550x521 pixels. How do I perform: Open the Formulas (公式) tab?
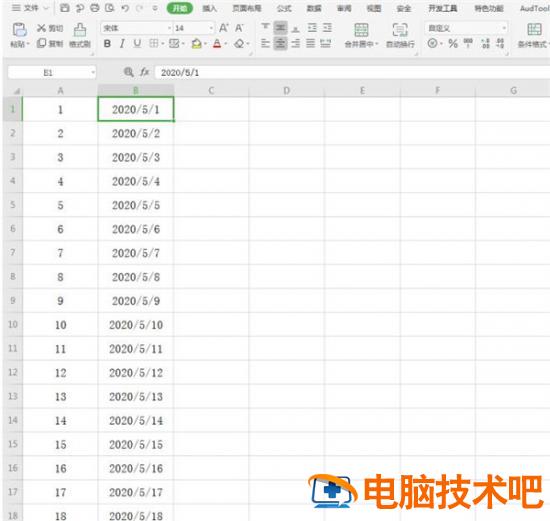pyautogui.click(x=284, y=8)
